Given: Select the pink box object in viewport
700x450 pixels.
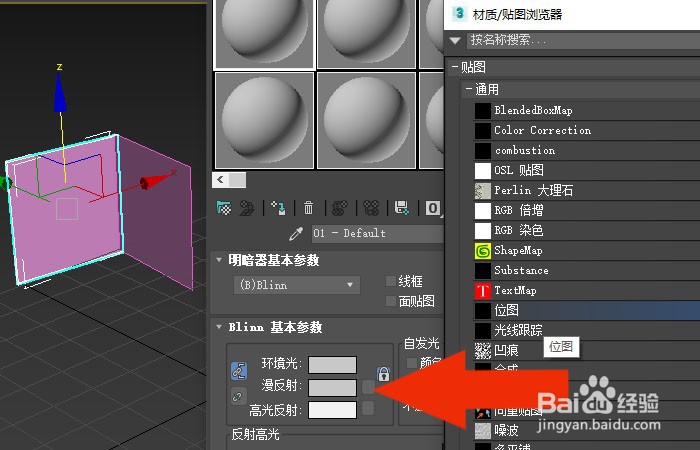Looking at the screenshot, I should click(x=66, y=210).
